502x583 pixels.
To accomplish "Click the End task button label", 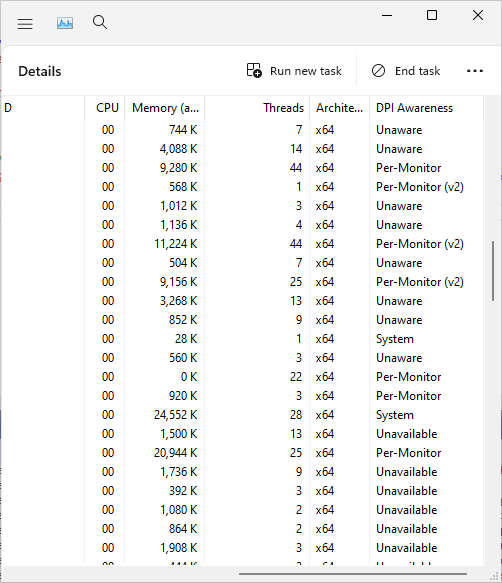I will [417, 71].
